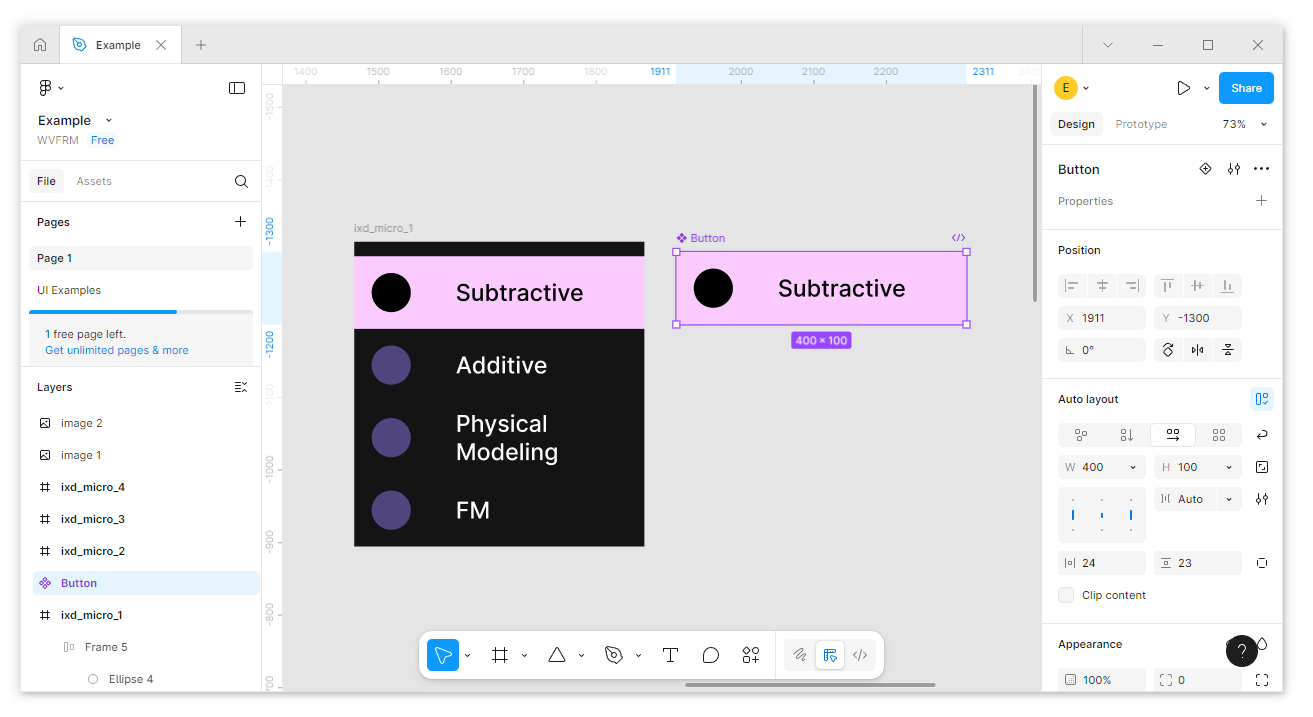Click the Present play button
The height and width of the screenshot is (717, 1313).
pos(1183,88)
